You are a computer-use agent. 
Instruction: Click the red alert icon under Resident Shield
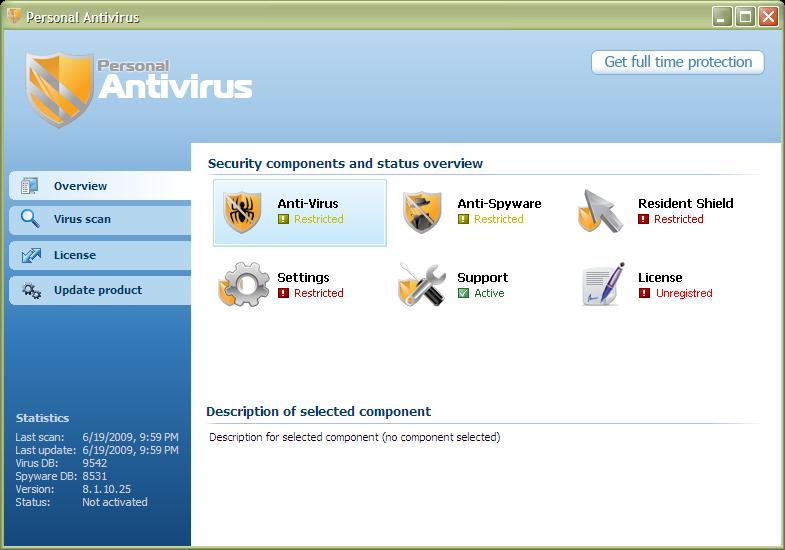643,219
